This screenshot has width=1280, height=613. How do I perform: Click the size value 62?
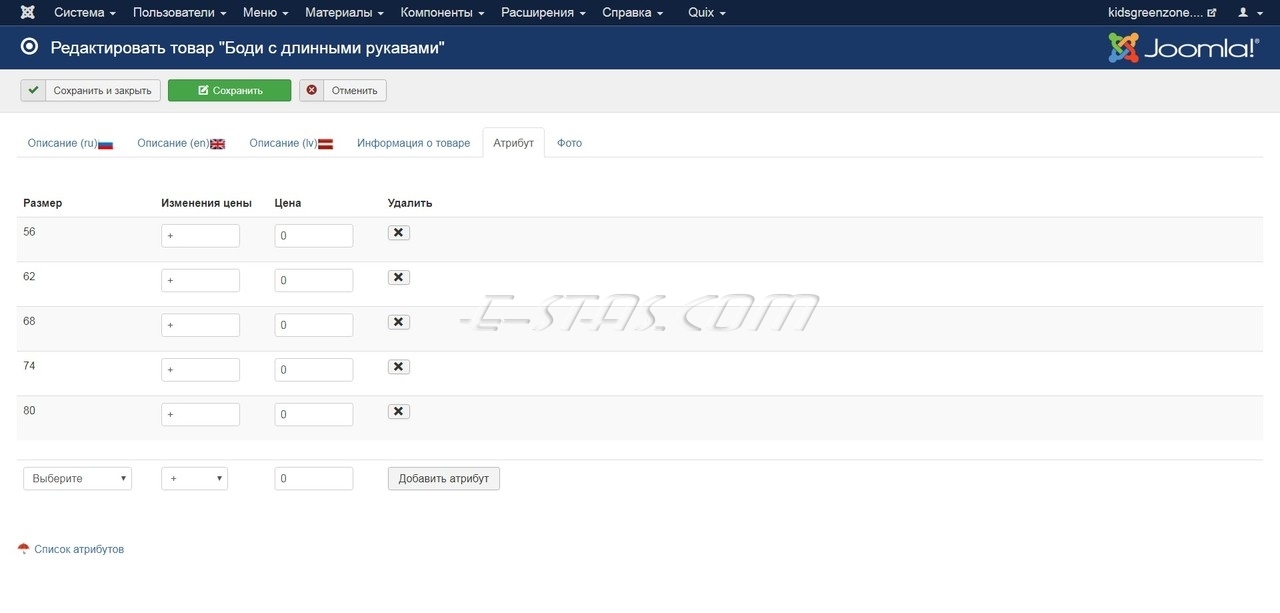[x=29, y=276]
